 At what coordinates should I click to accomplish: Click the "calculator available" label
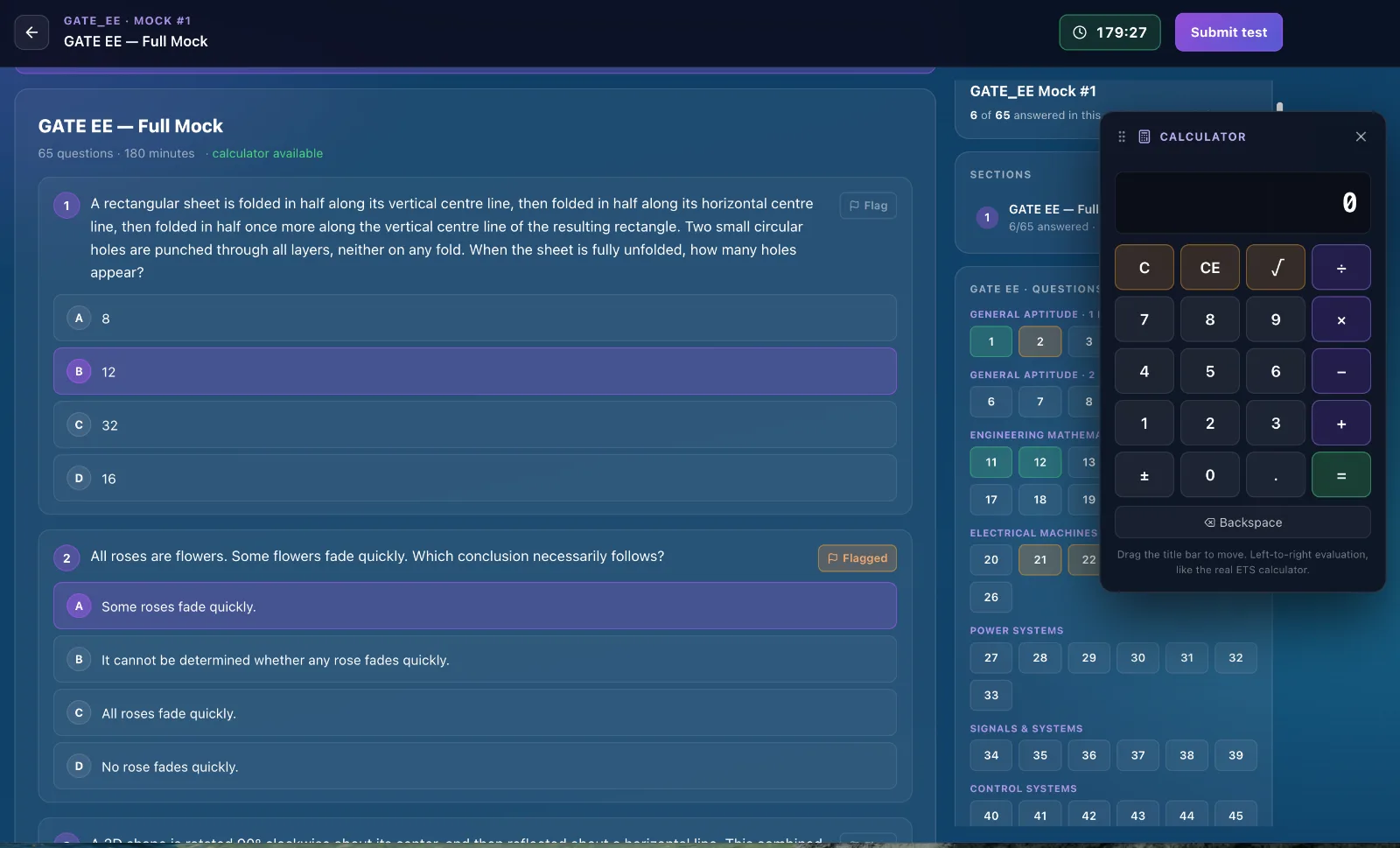(268, 153)
